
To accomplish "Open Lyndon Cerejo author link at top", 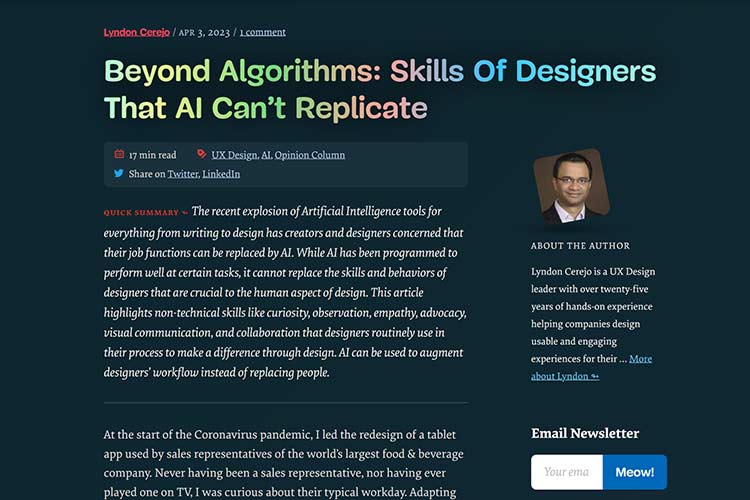I will (x=137, y=32).
